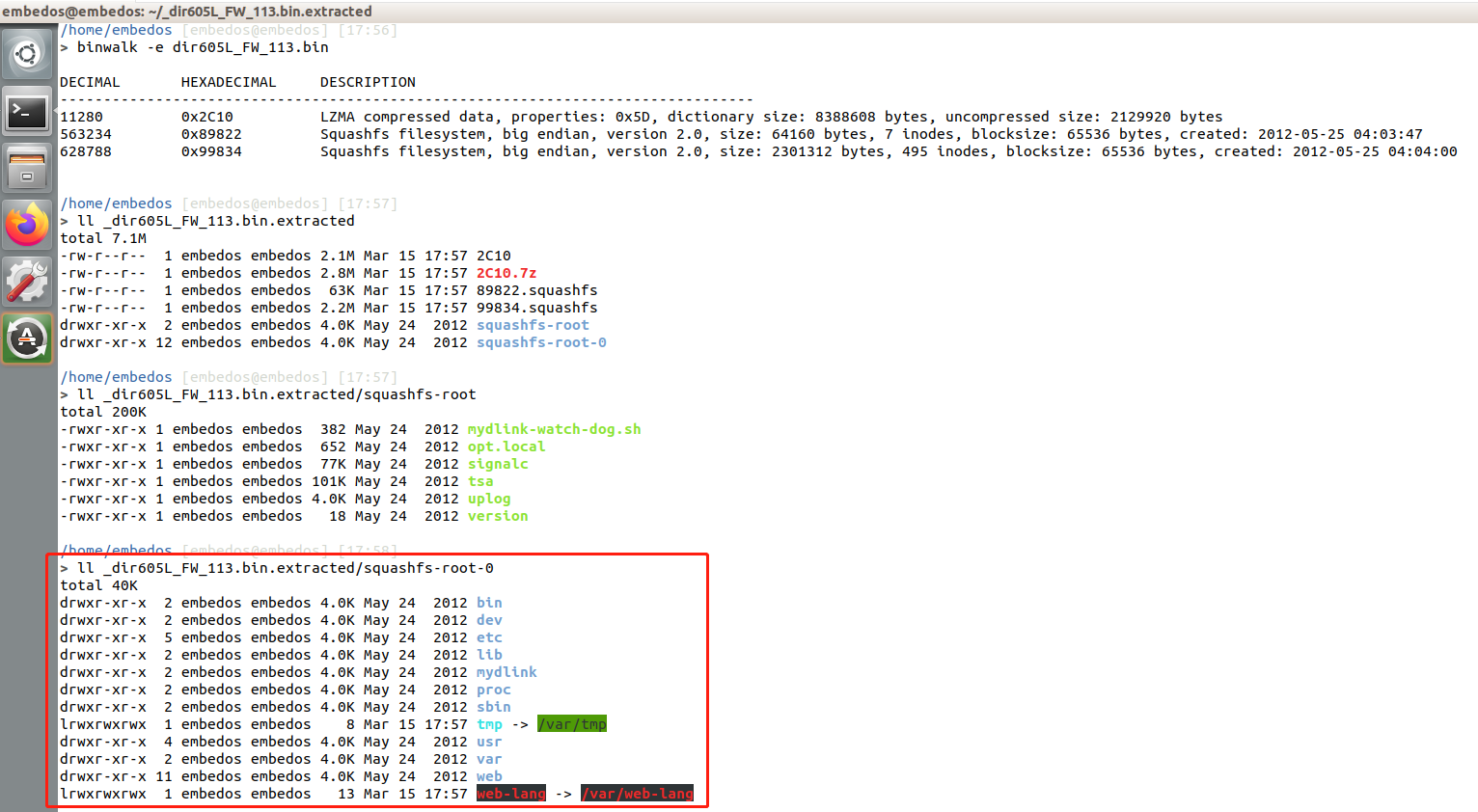Click the total 200K line
The image size is (1478, 812).
click(x=103, y=412)
